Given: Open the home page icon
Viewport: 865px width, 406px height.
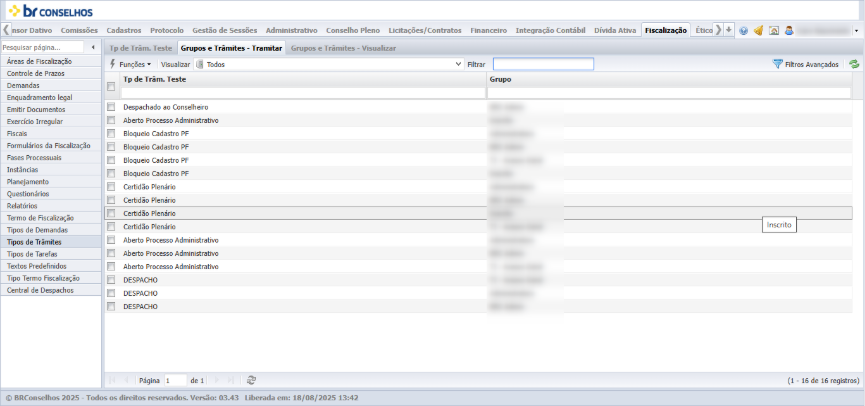Looking at the screenshot, I should 773,31.
